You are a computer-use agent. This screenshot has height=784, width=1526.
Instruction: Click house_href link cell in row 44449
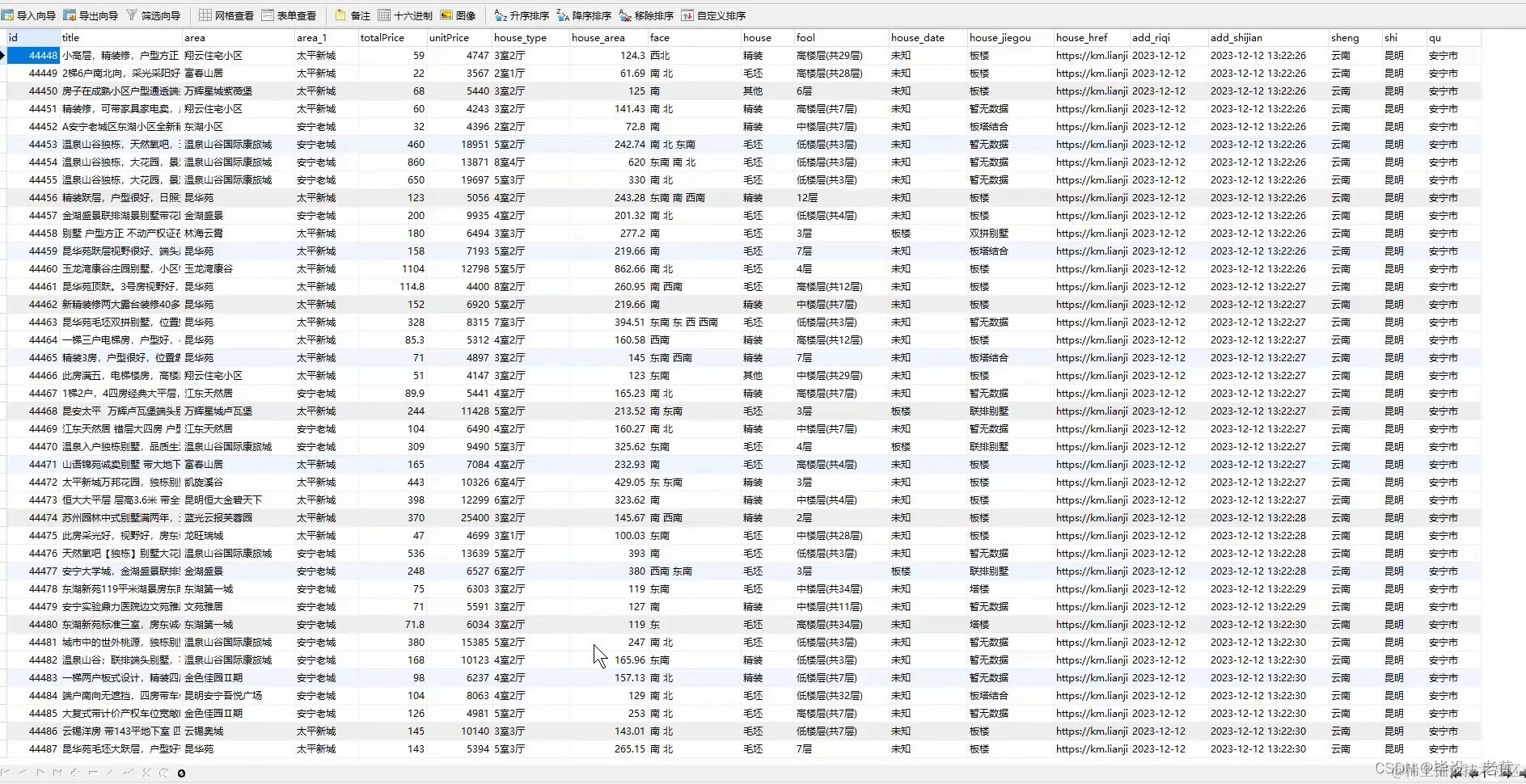pos(1092,73)
